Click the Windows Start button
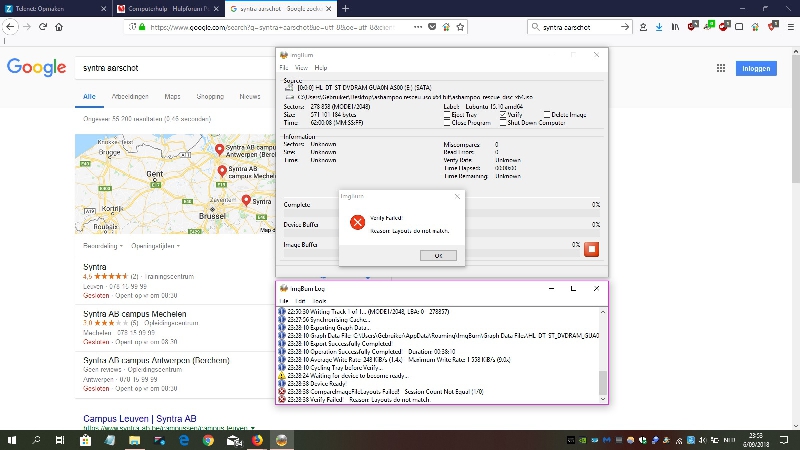The image size is (800, 450). [x=11, y=438]
